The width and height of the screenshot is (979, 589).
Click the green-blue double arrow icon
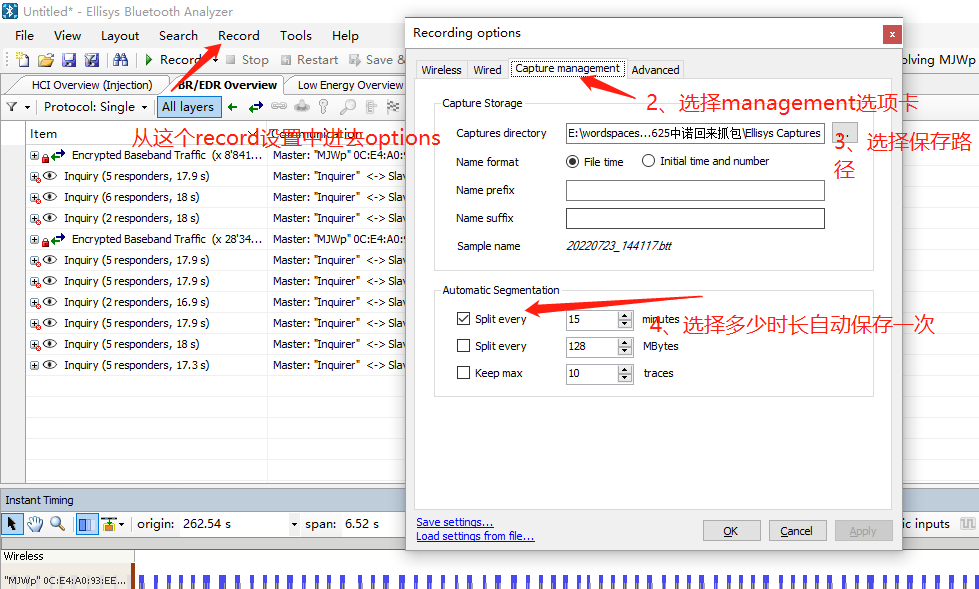[x=255, y=107]
